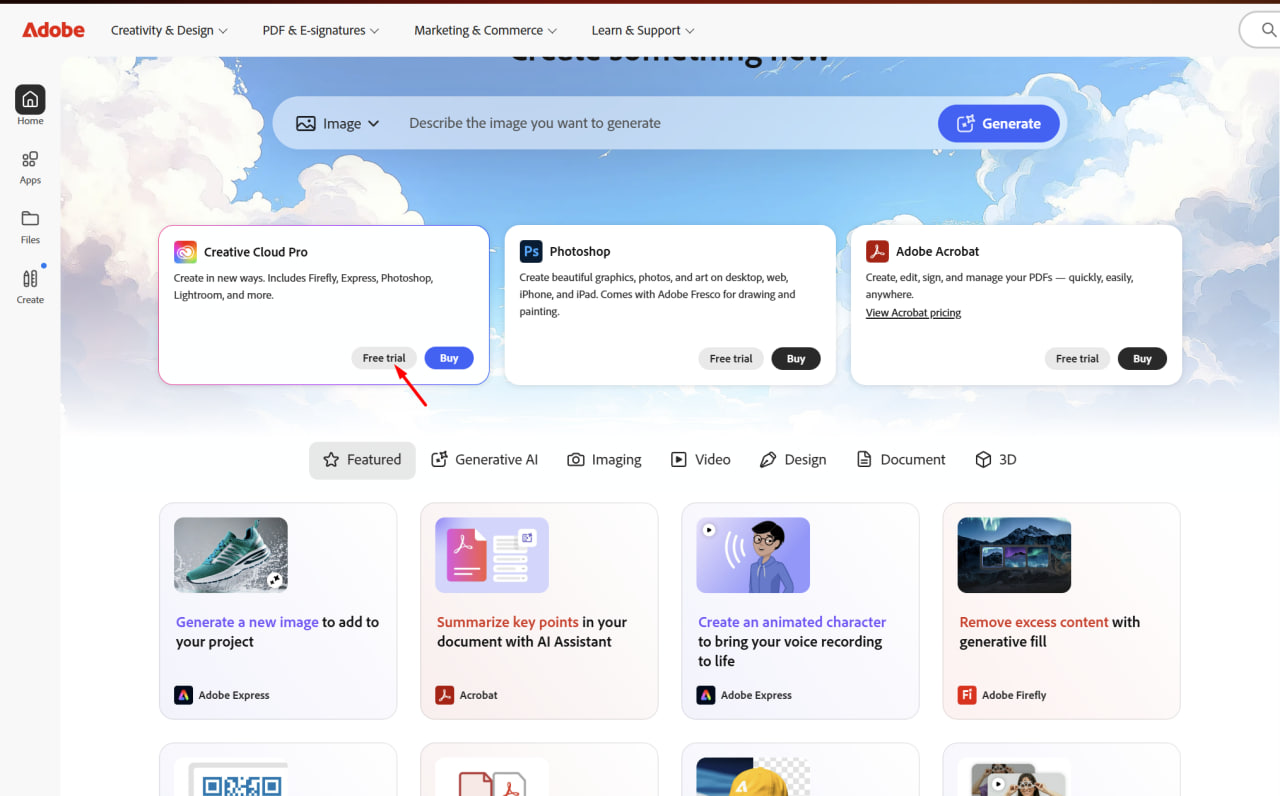Expand Learn & Support menu

click(x=643, y=30)
